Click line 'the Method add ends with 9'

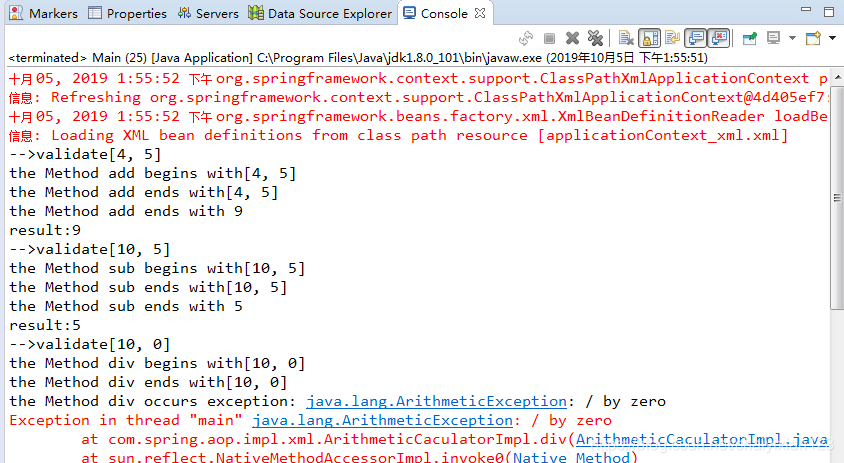coord(126,211)
